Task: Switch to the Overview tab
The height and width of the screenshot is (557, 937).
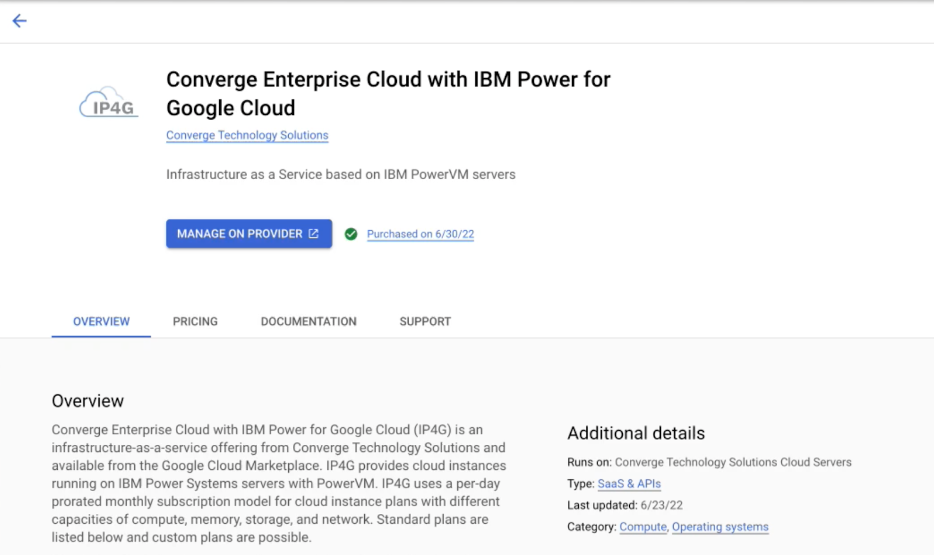Action: 101,322
